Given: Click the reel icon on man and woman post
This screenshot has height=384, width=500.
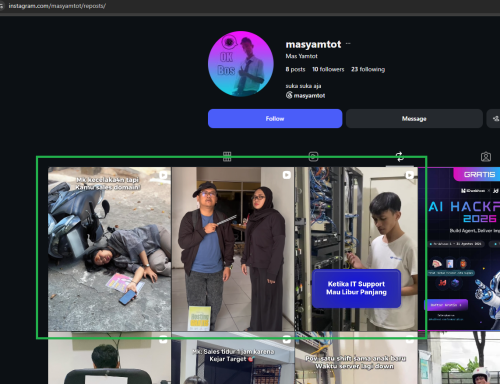Looking at the screenshot, I should pos(287,175).
